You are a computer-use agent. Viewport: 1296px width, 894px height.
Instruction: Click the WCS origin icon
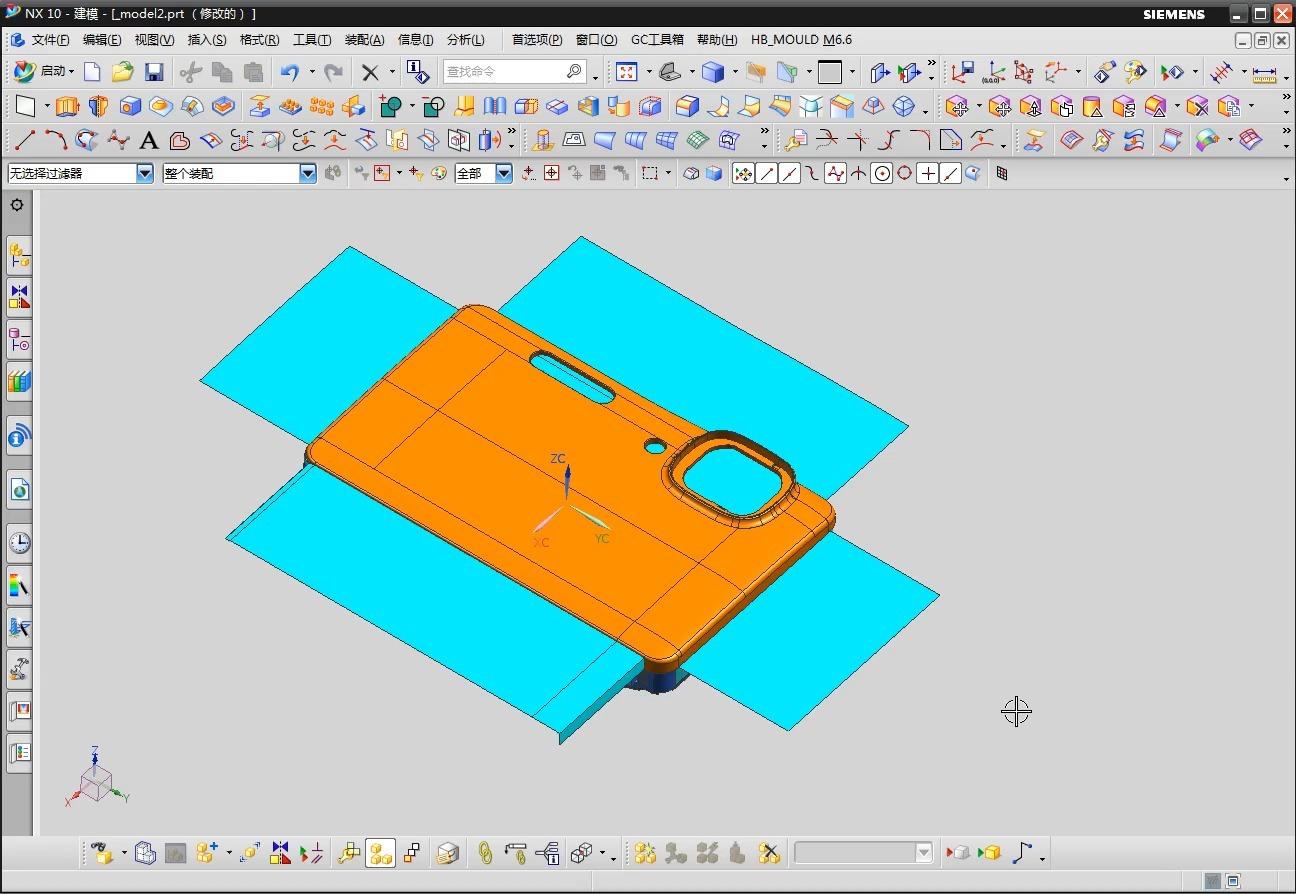point(993,72)
